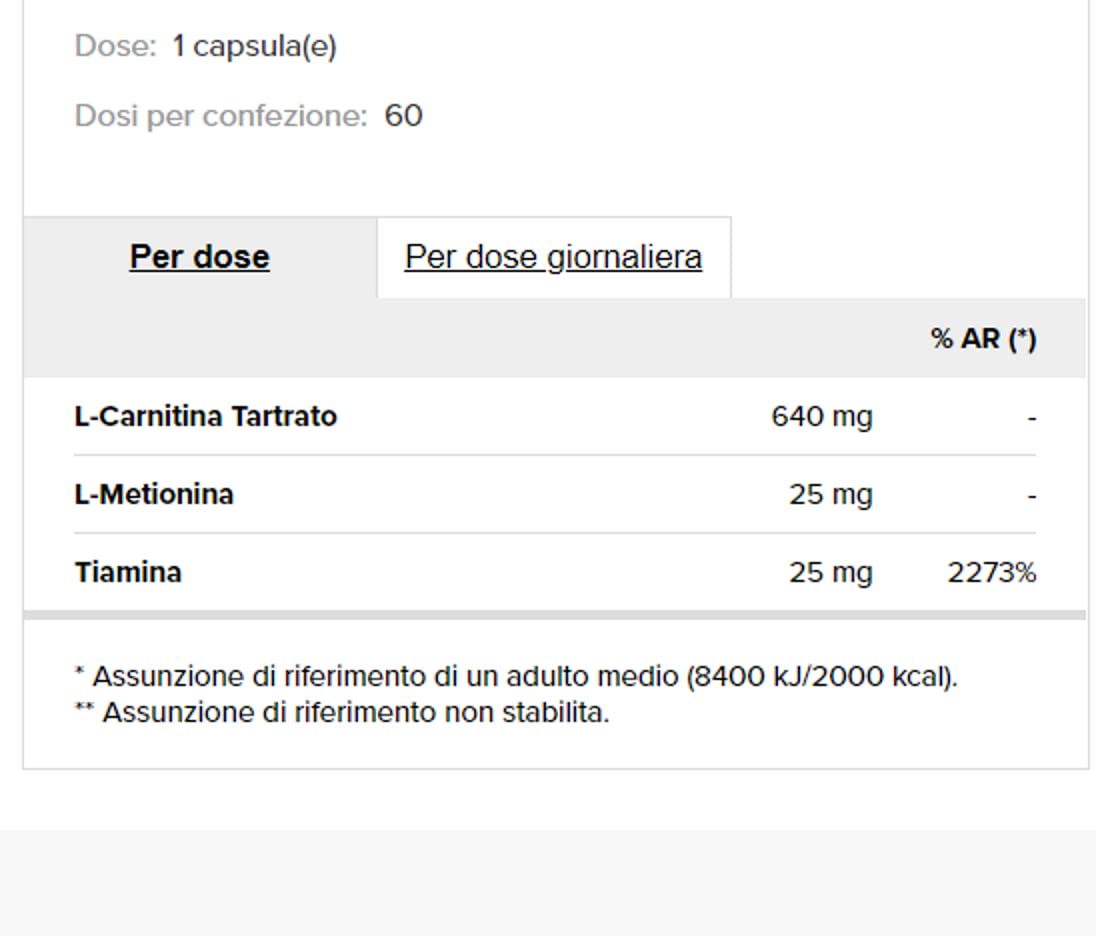The height and width of the screenshot is (936, 1096).
Task: Click the L-Metionina ingredient name
Action: (154, 495)
